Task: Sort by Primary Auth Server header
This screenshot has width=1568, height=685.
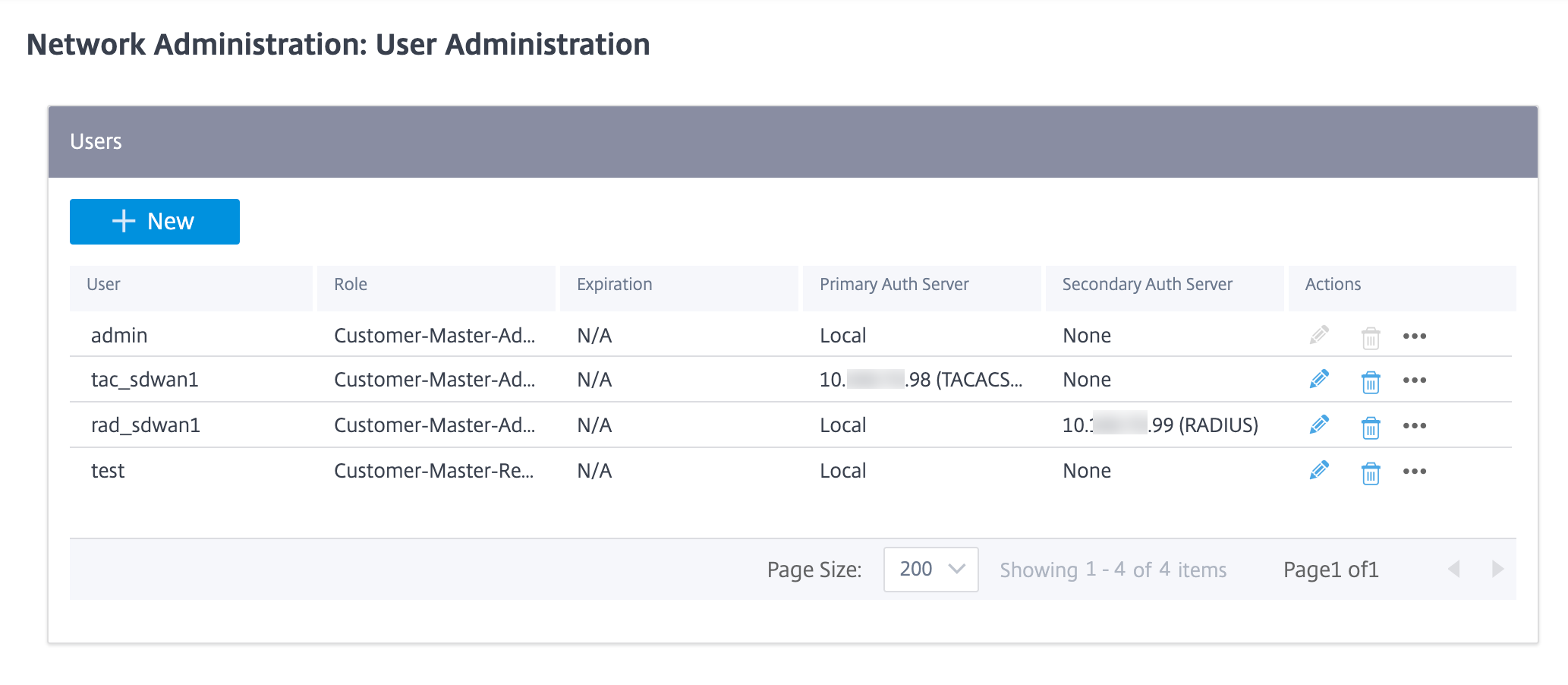Action: [922, 288]
